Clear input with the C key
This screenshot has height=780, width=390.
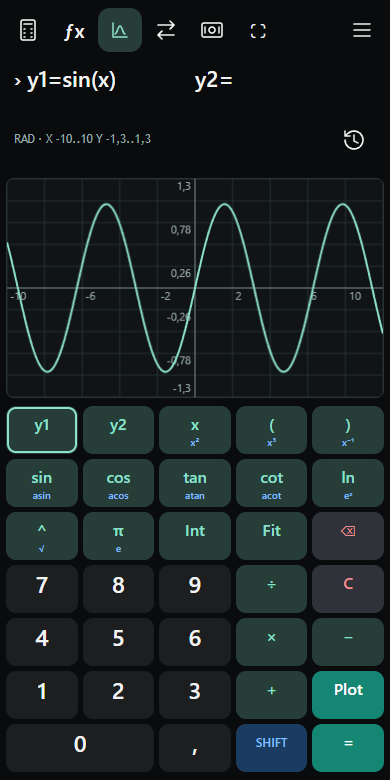click(348, 589)
